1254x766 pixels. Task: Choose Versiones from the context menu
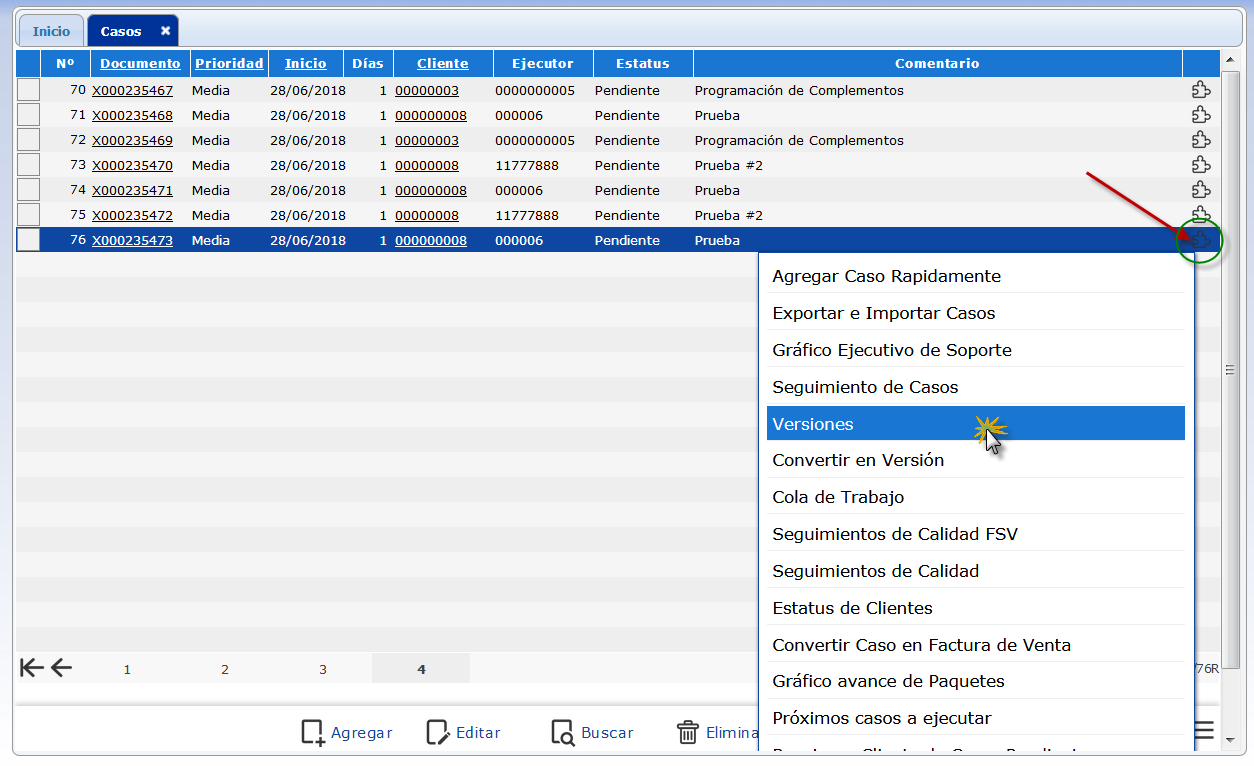(813, 424)
